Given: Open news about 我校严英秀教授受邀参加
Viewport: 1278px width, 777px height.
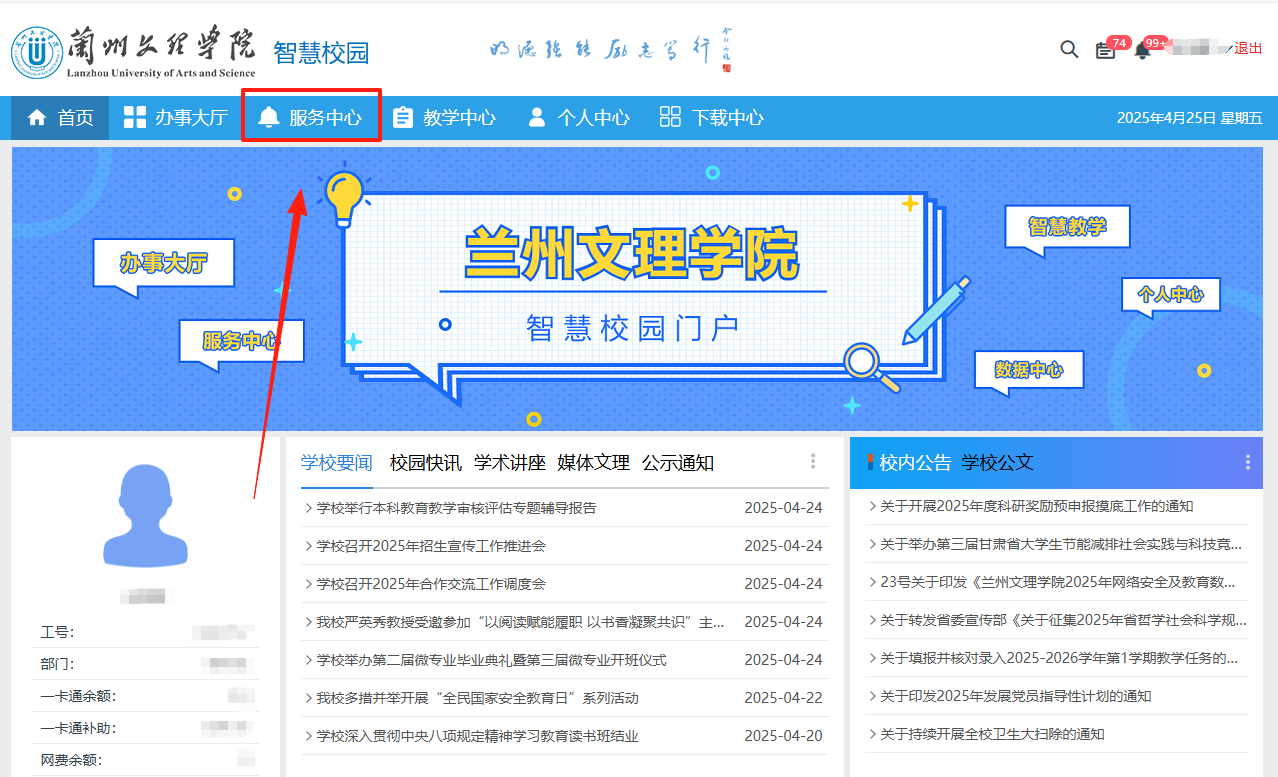Looking at the screenshot, I should (x=520, y=622).
